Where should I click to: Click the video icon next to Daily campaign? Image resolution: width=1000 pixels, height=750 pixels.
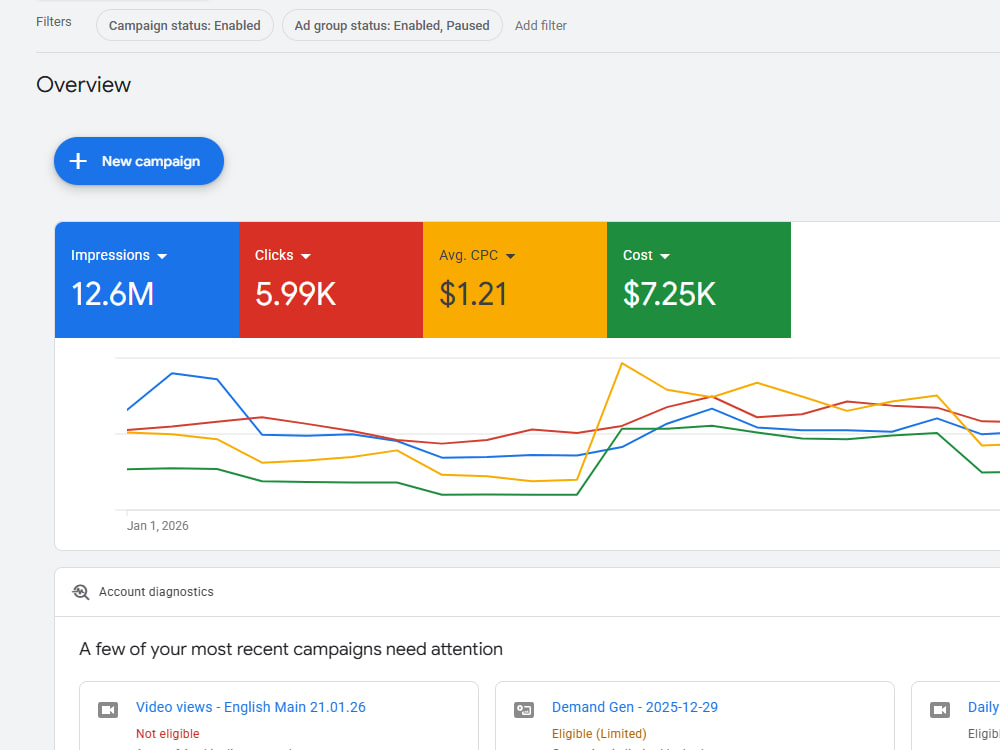[939, 710]
